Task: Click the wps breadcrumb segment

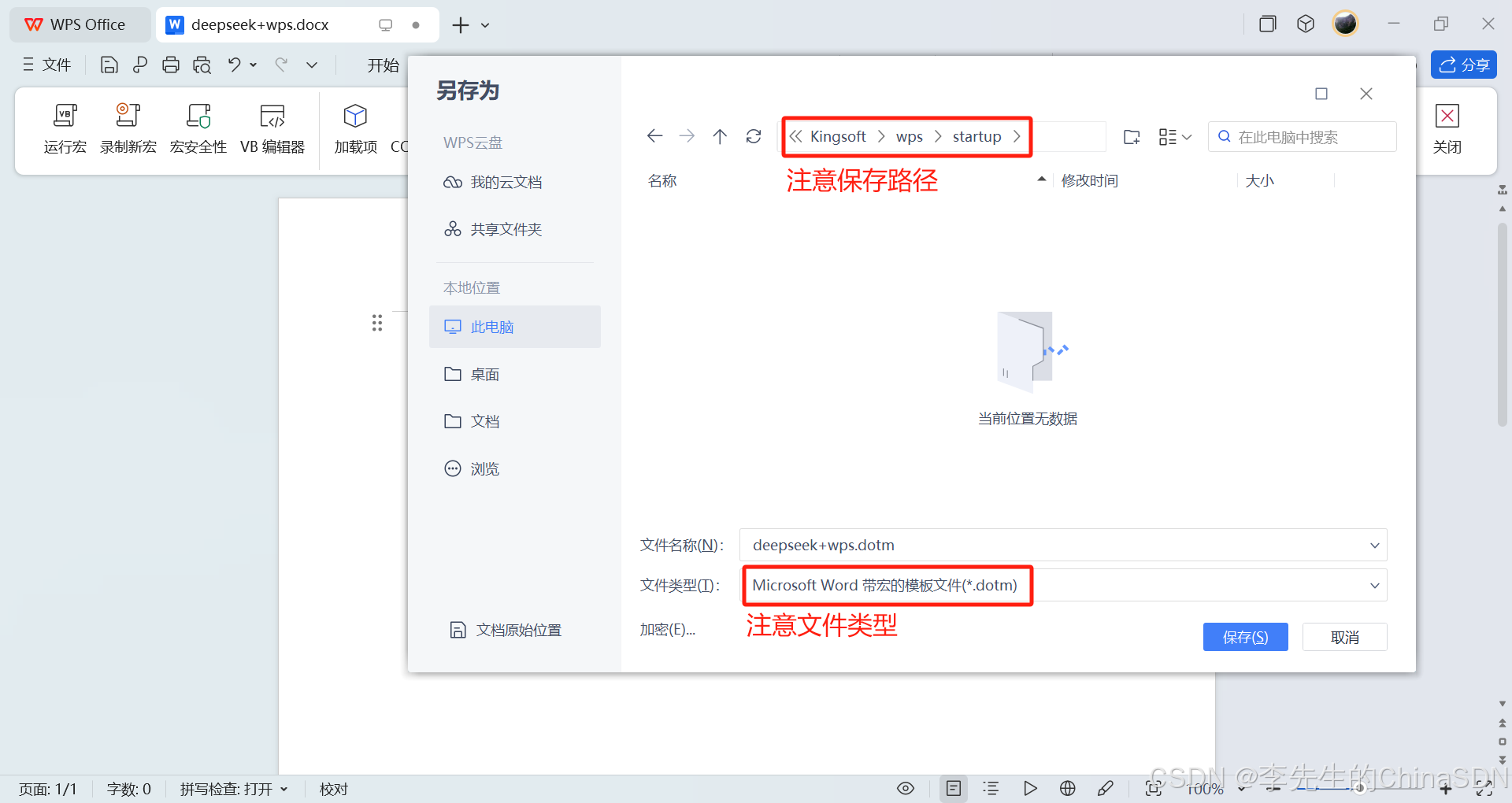Action: tap(909, 136)
